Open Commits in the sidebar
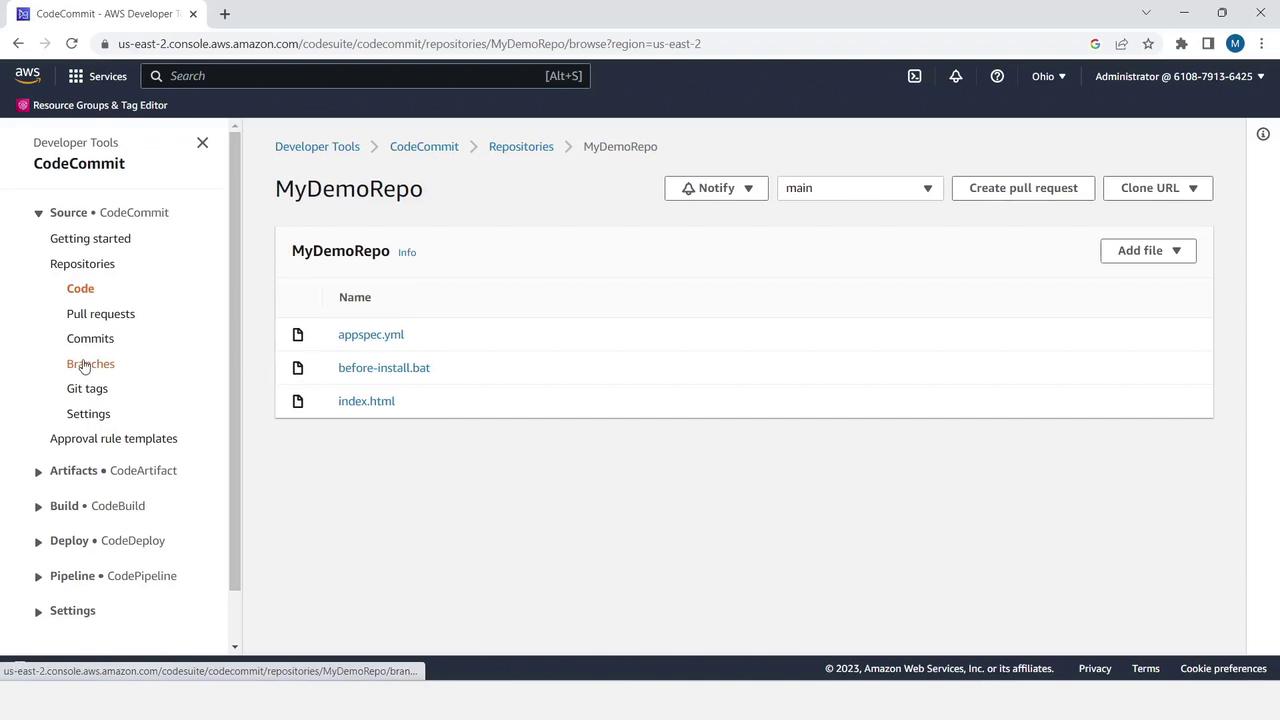The width and height of the screenshot is (1280, 720). coord(90,339)
